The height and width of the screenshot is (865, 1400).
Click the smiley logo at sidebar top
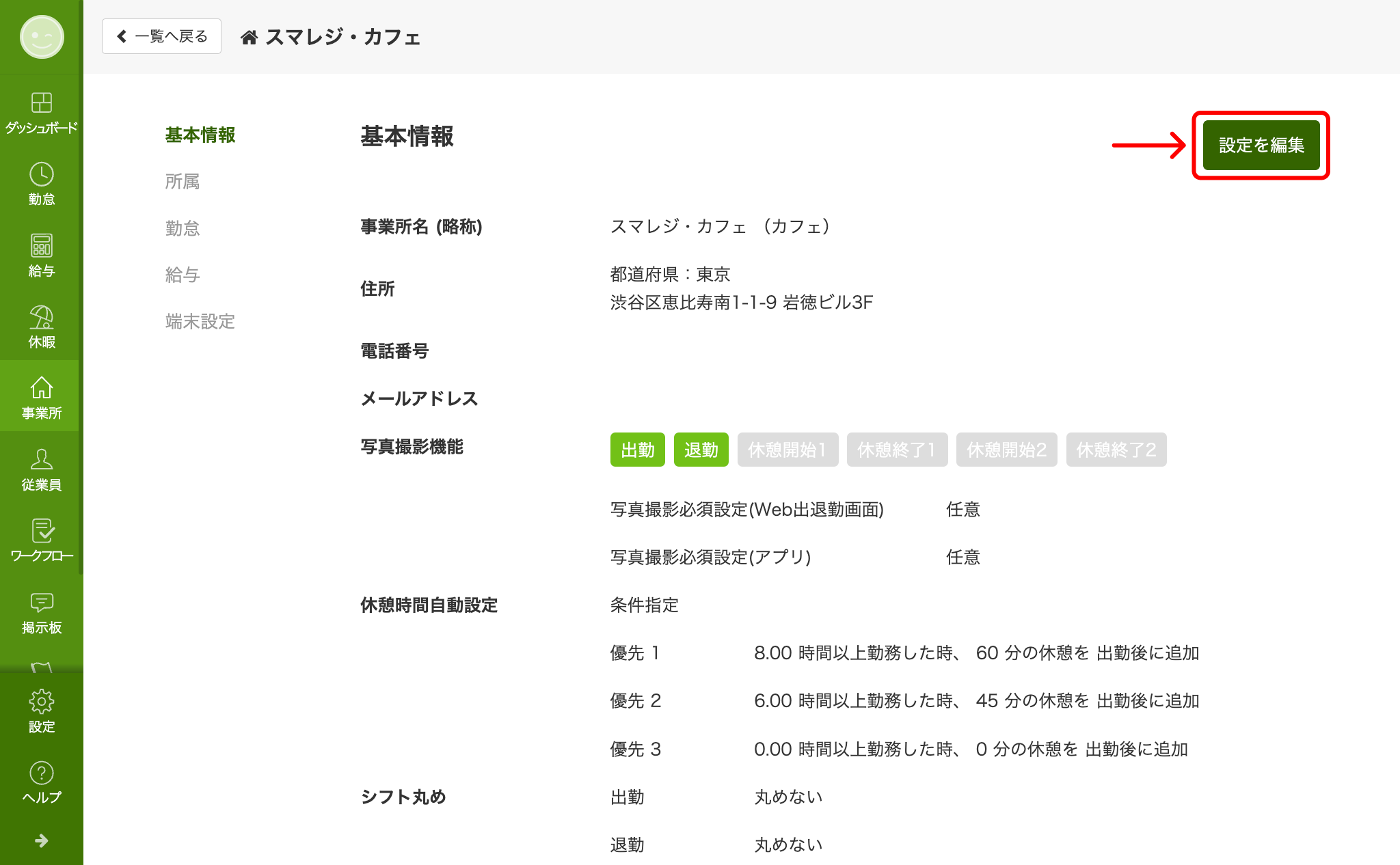pos(42,37)
